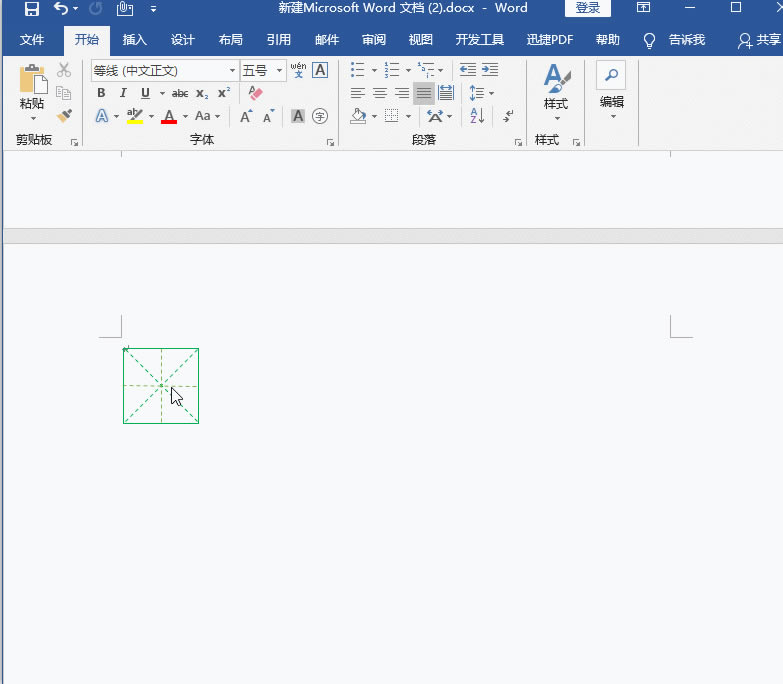Click the 登录 sign-in button
Image resolution: width=783 pixels, height=684 pixels.
[x=587, y=9]
